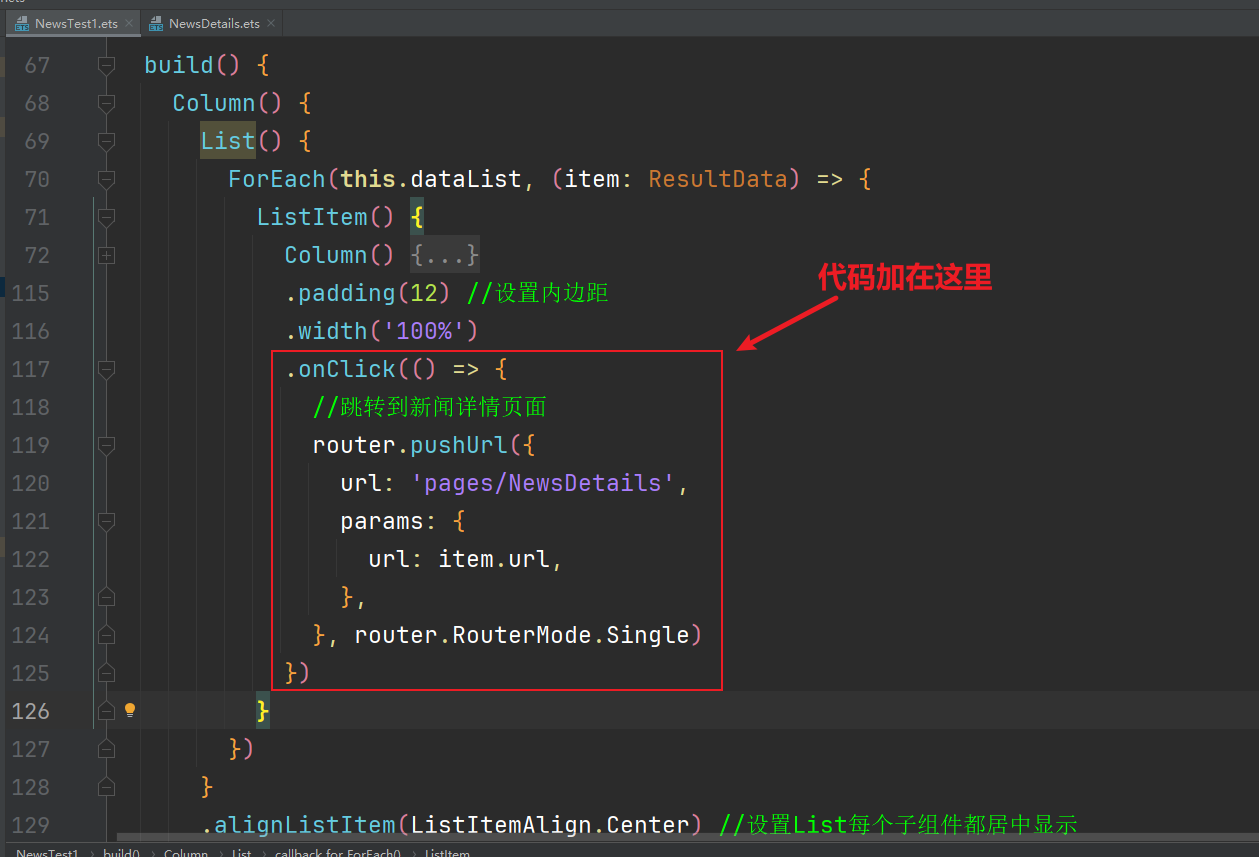
Task: Click line number 120 in the gutter
Action: [x=30, y=483]
